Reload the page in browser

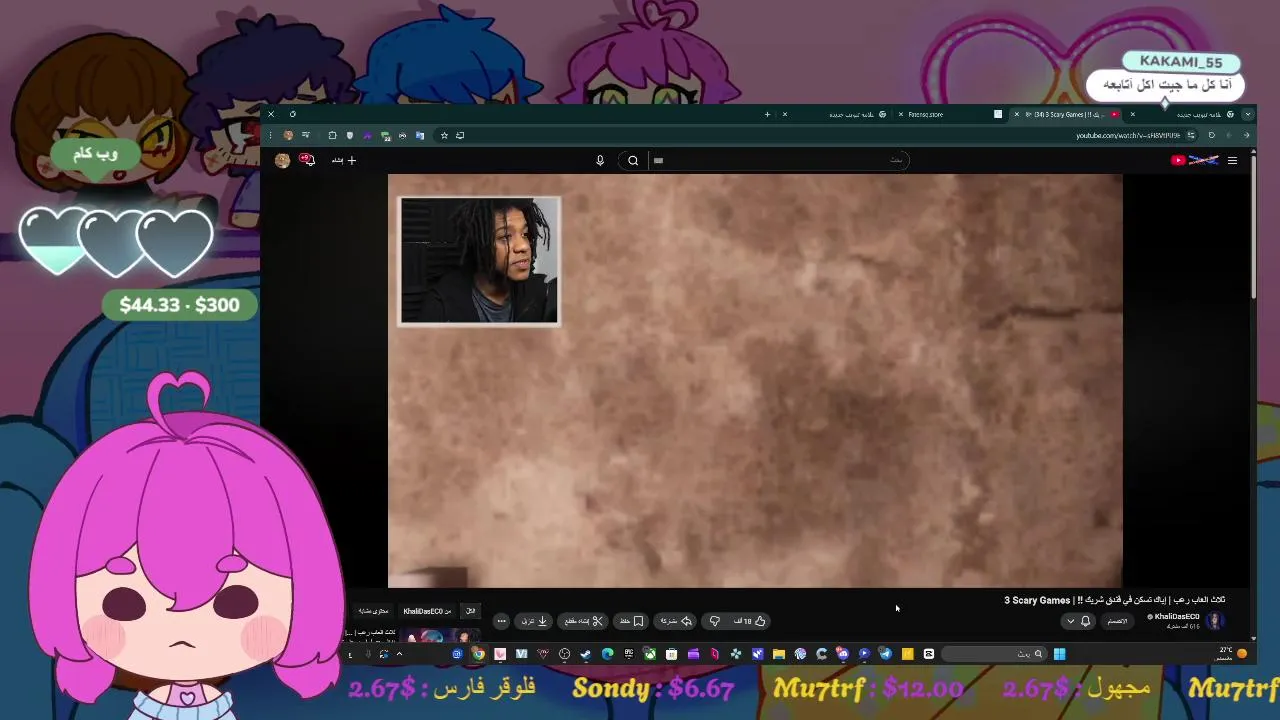pos(1212,135)
